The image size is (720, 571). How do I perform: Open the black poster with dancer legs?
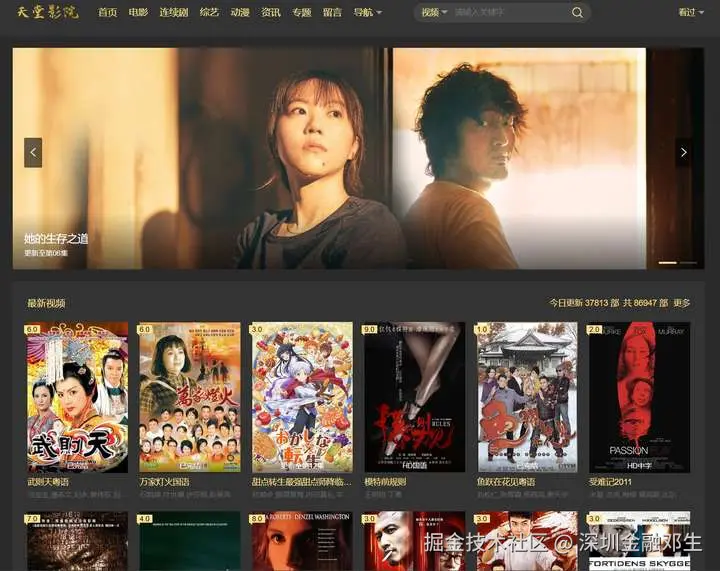pos(414,397)
